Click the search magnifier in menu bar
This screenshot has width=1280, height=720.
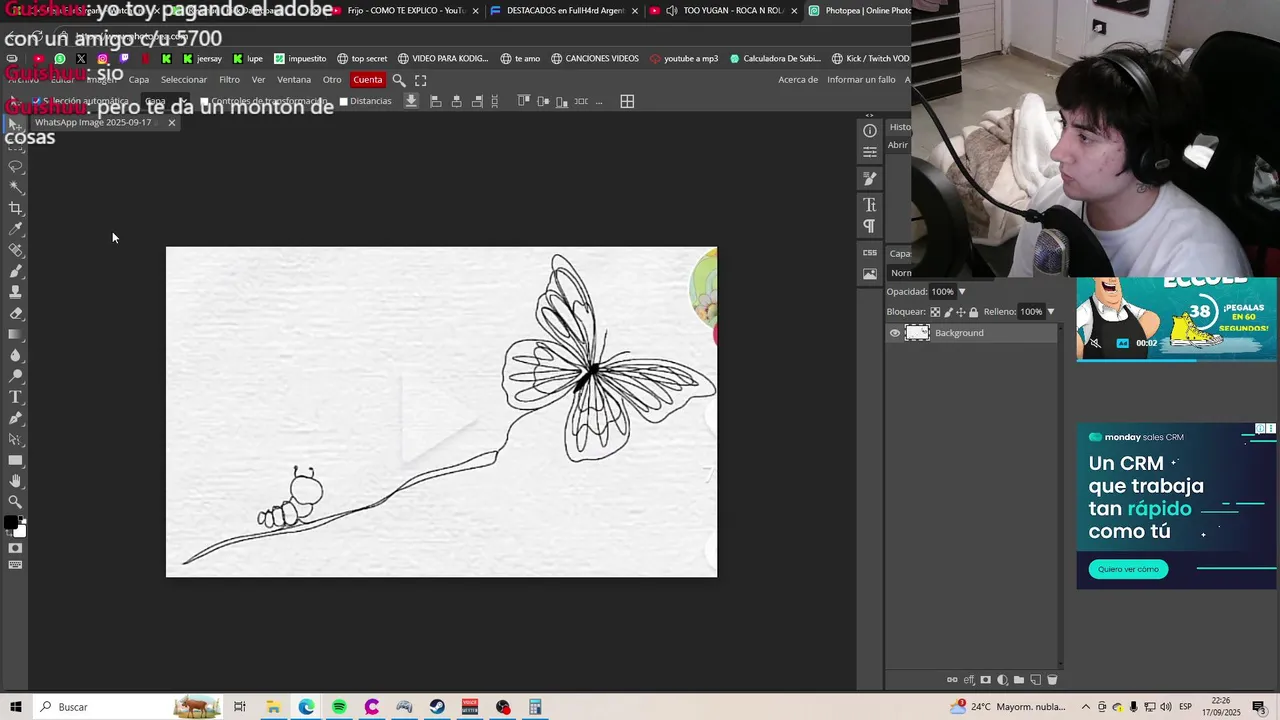(x=399, y=80)
